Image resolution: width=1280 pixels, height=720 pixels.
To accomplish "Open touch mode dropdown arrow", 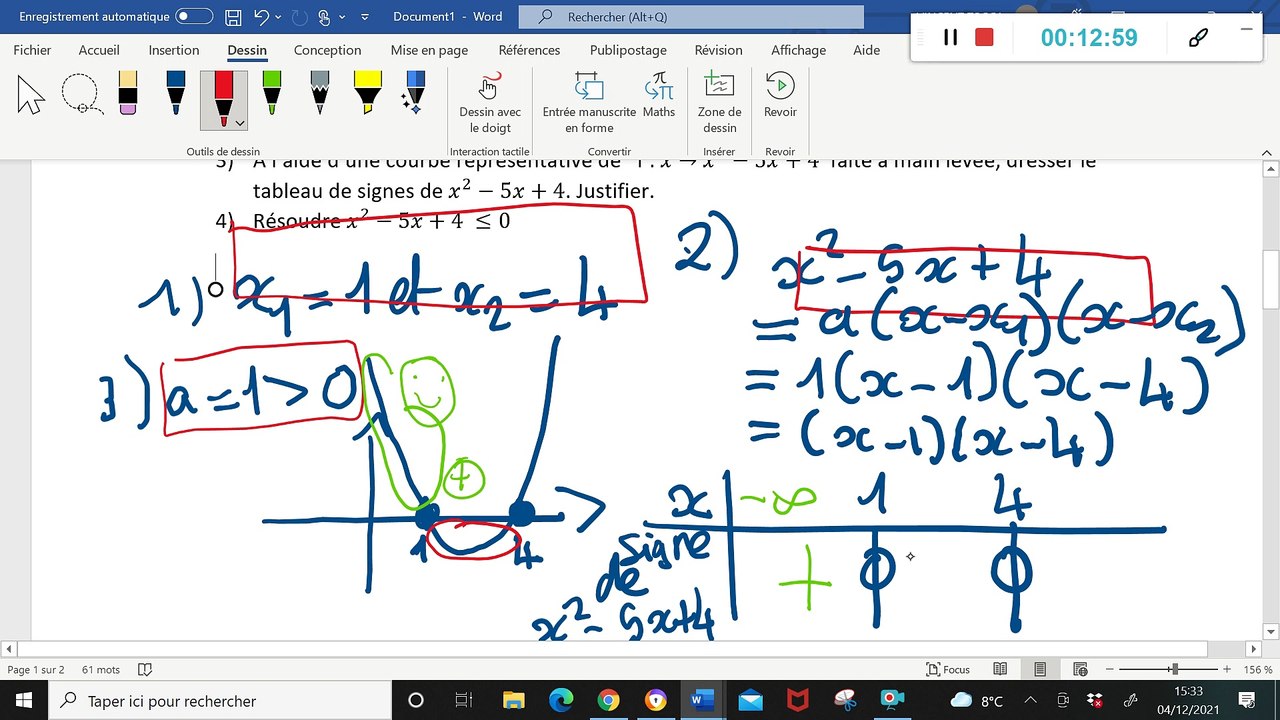I will [x=340, y=18].
